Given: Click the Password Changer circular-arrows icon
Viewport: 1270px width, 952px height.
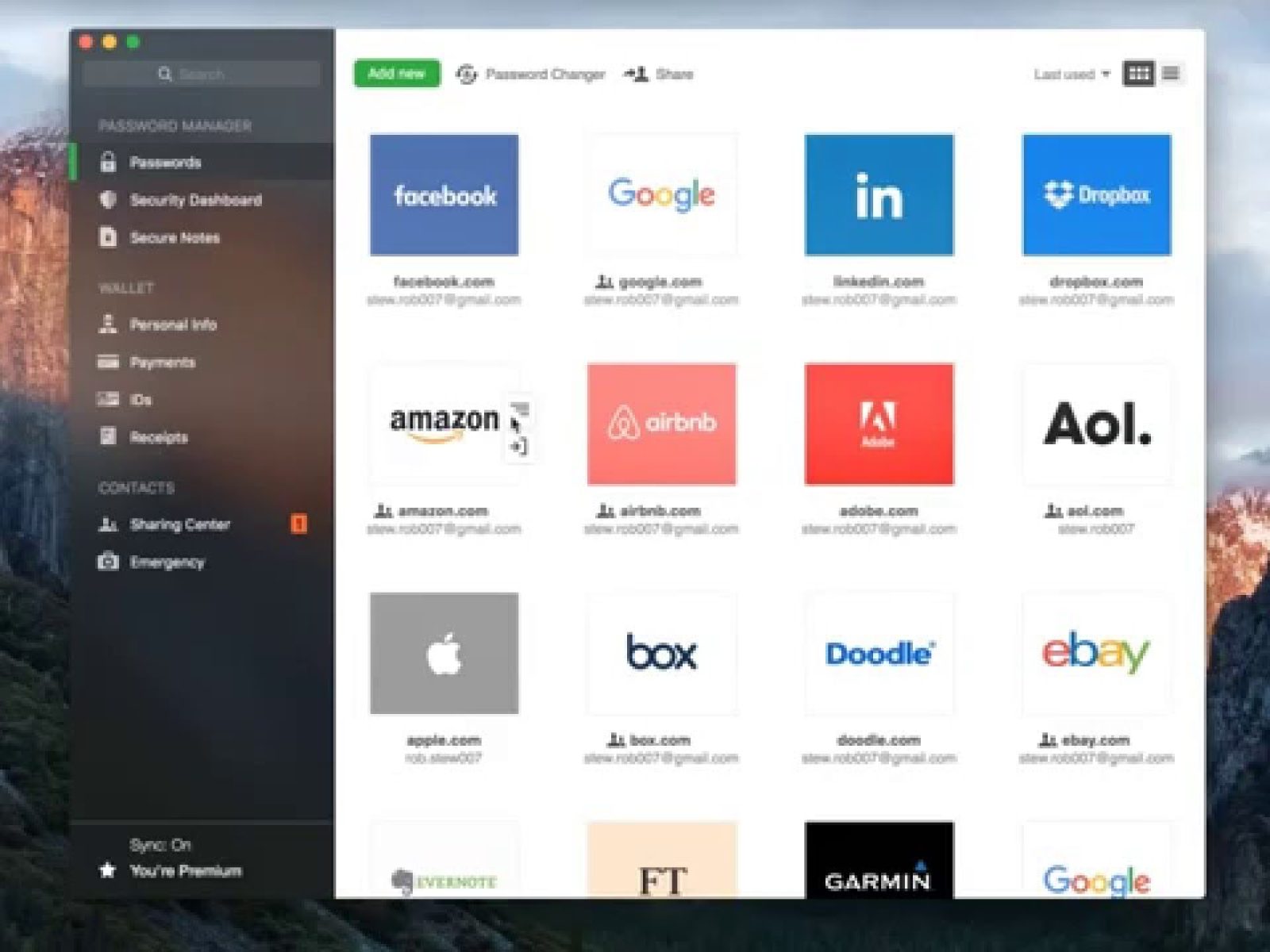Looking at the screenshot, I should coord(466,74).
